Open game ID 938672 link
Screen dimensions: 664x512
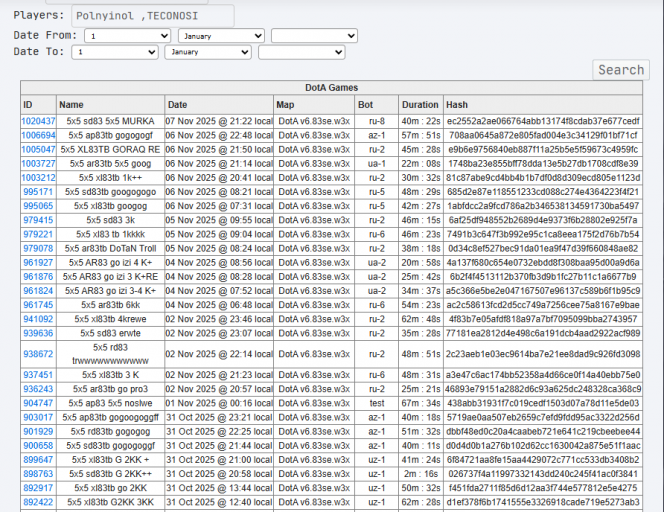(39, 354)
